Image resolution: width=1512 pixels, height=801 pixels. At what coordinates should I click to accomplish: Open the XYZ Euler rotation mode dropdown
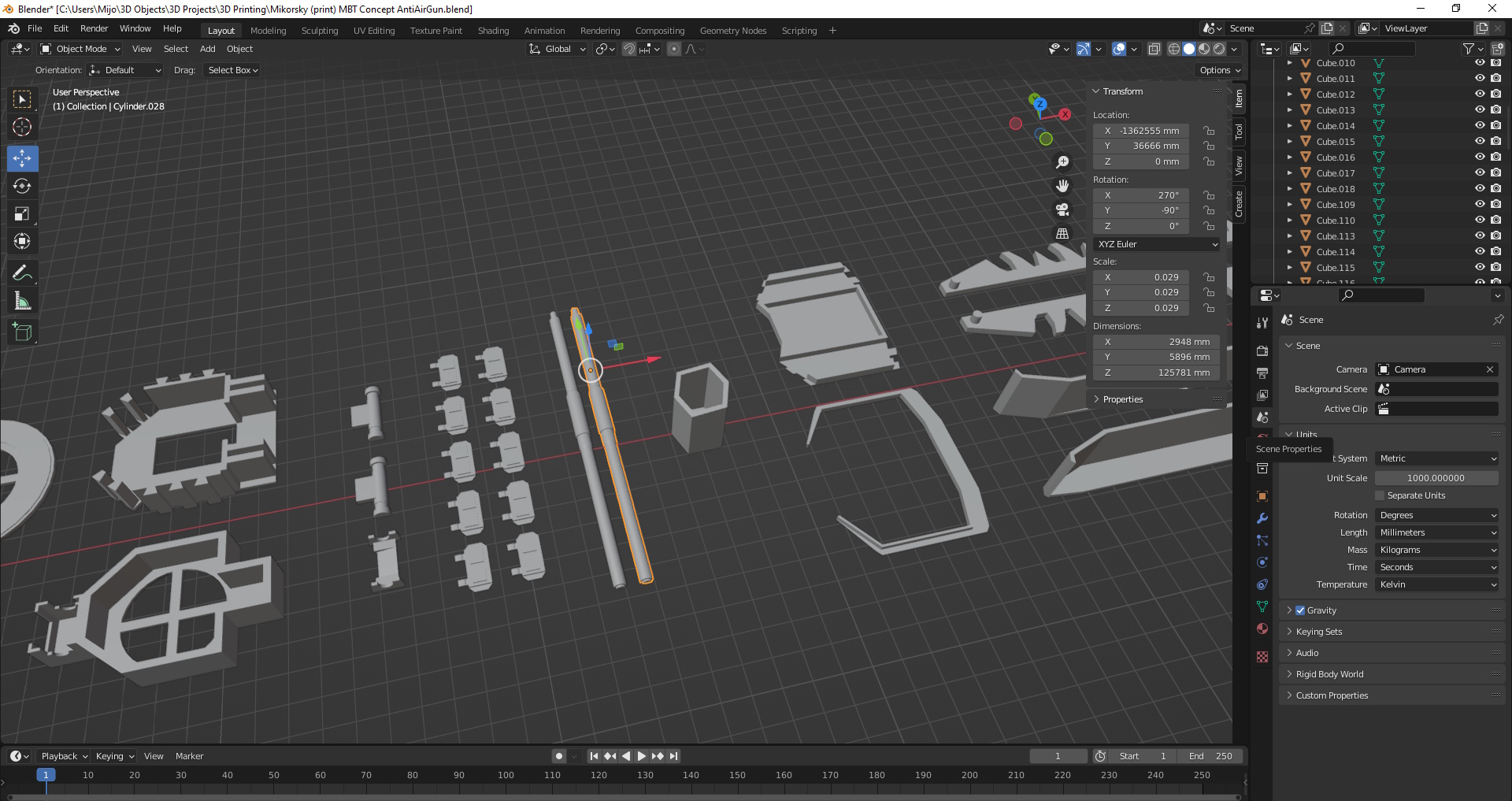point(1156,244)
